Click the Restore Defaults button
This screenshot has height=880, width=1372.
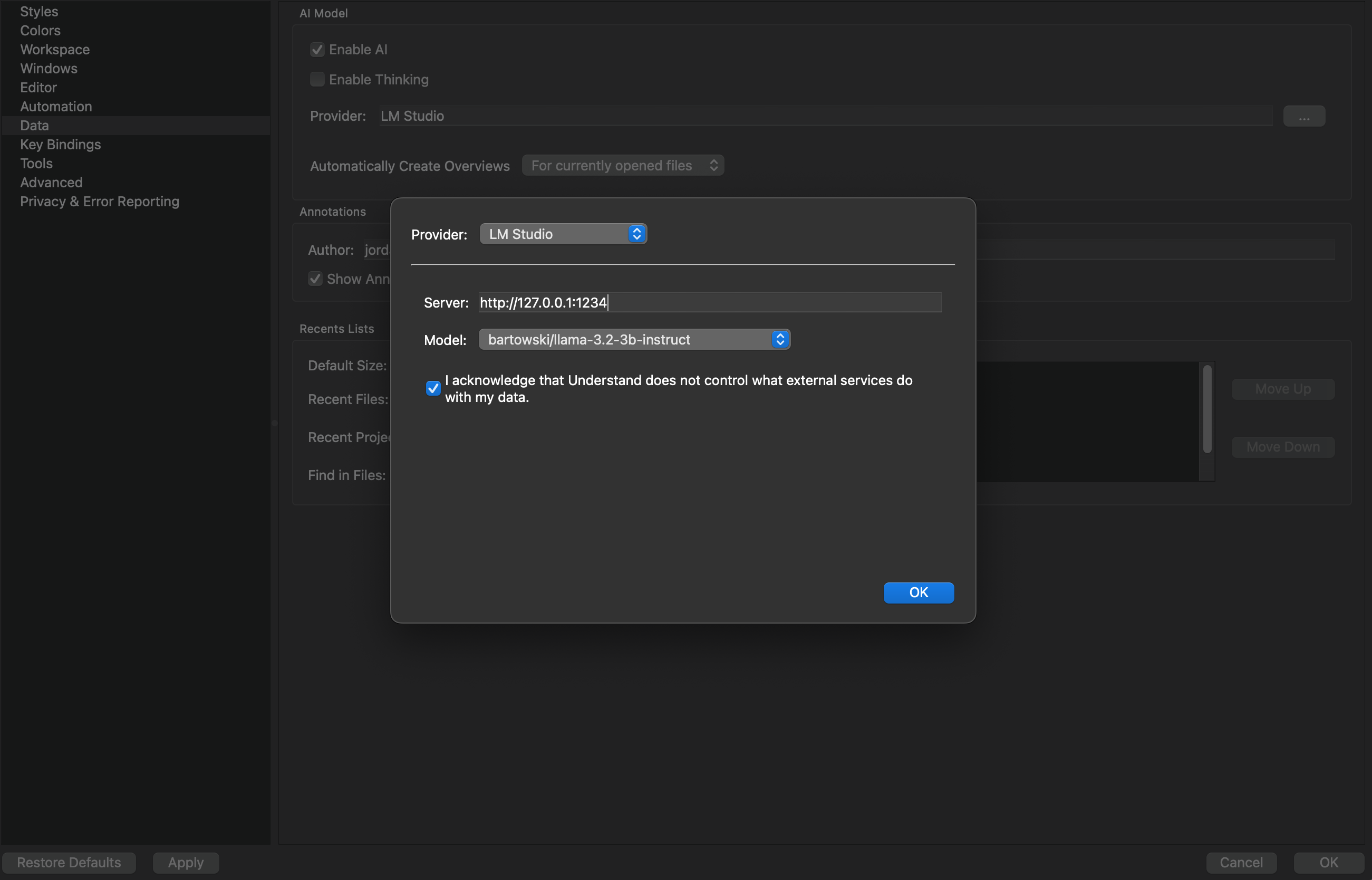pos(69,862)
